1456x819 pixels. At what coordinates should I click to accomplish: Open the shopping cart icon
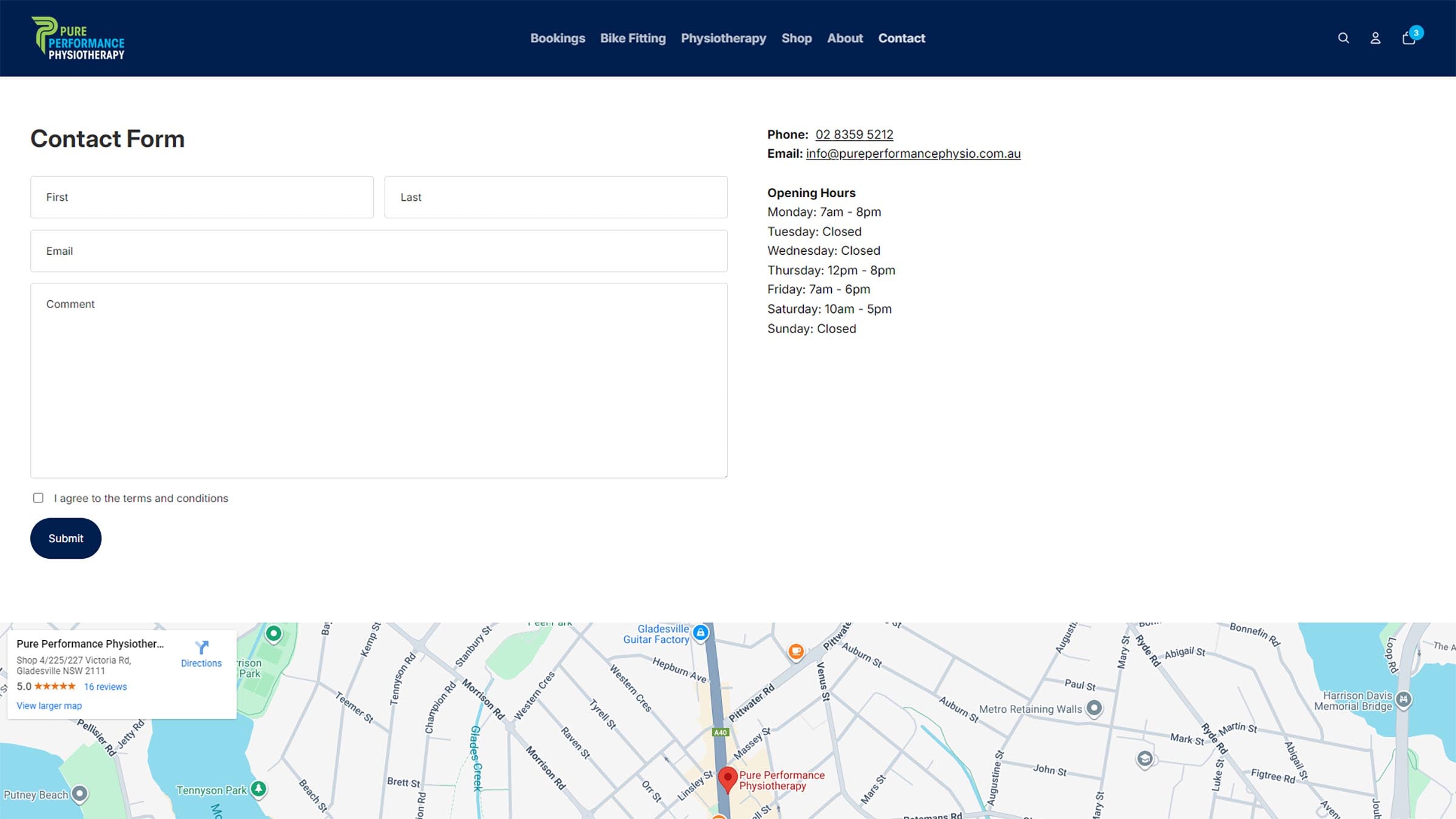tap(1409, 38)
